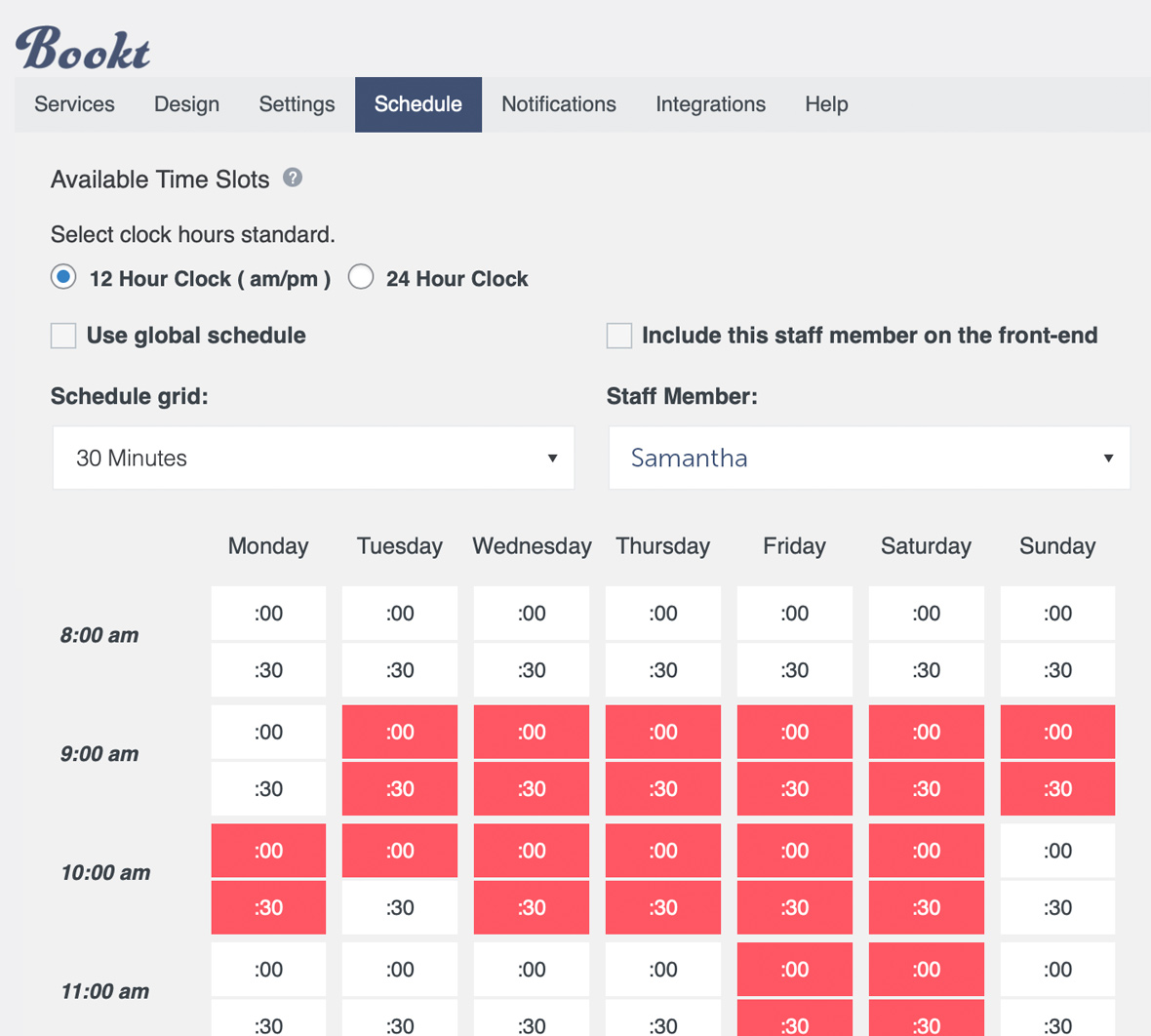Viewport: 1151px width, 1036px height.
Task: Open the Help tab
Action: pyautogui.click(x=826, y=104)
